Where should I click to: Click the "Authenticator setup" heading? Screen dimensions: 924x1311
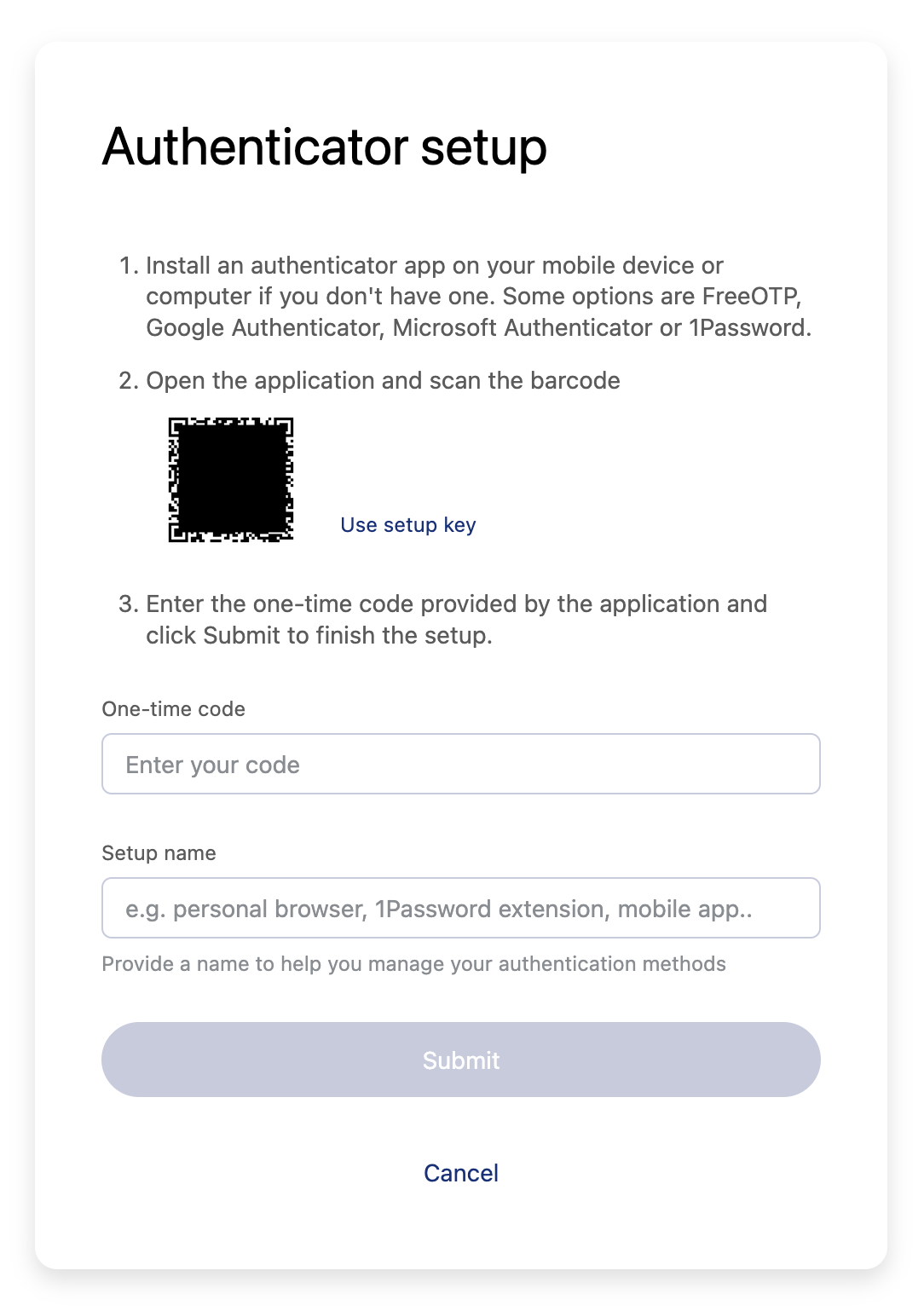coord(324,147)
